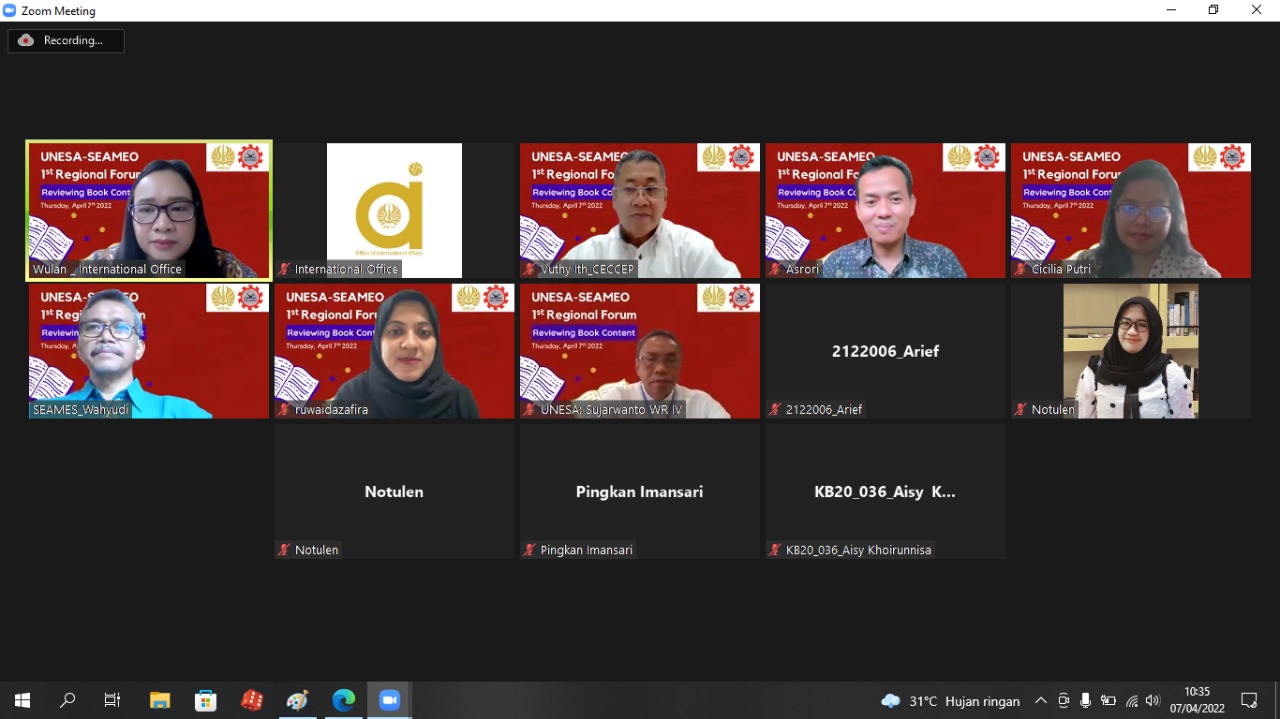Expand the hidden tray icons chevron
The width and height of the screenshot is (1280, 719).
[1040, 701]
